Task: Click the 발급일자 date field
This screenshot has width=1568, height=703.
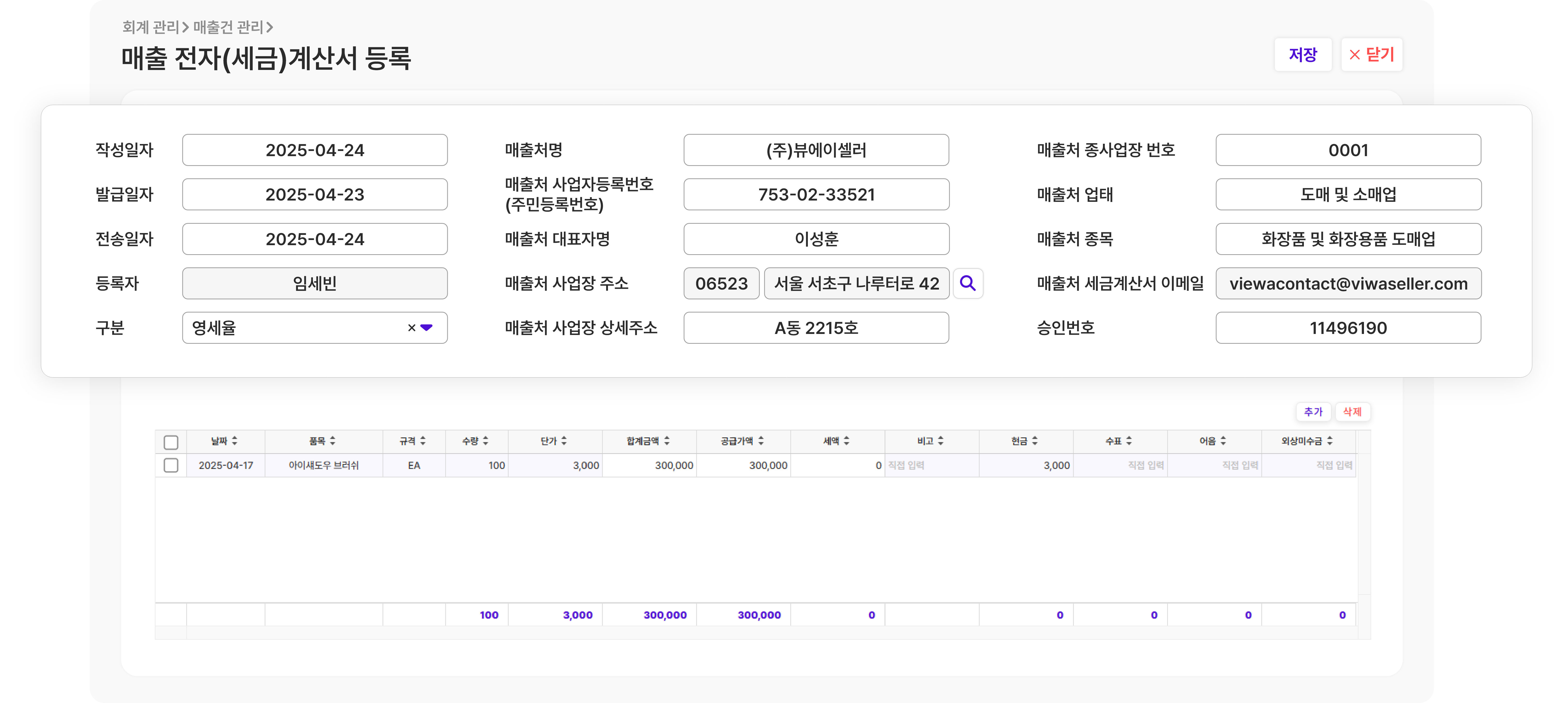Action: 315,194
